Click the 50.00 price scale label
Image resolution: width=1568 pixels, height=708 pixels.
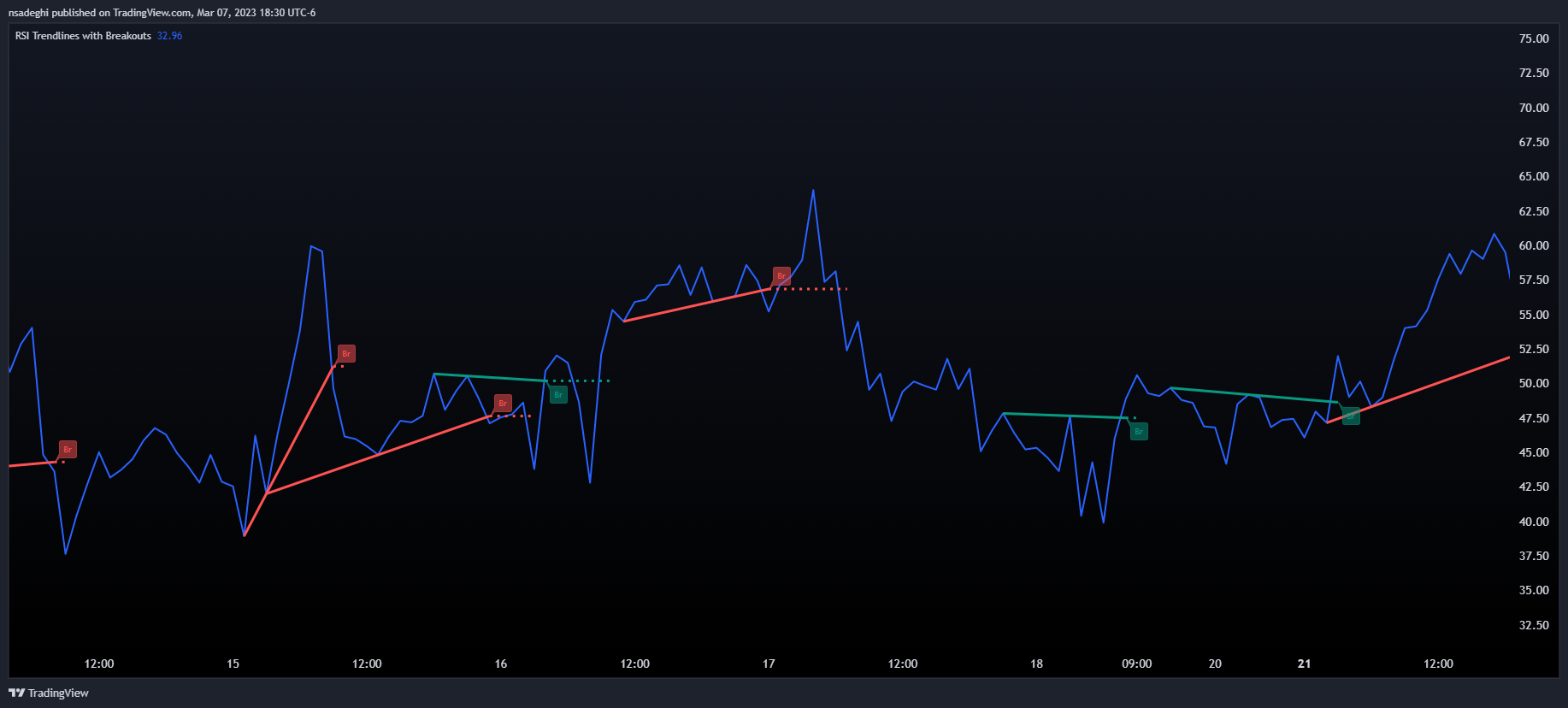coord(1534,383)
